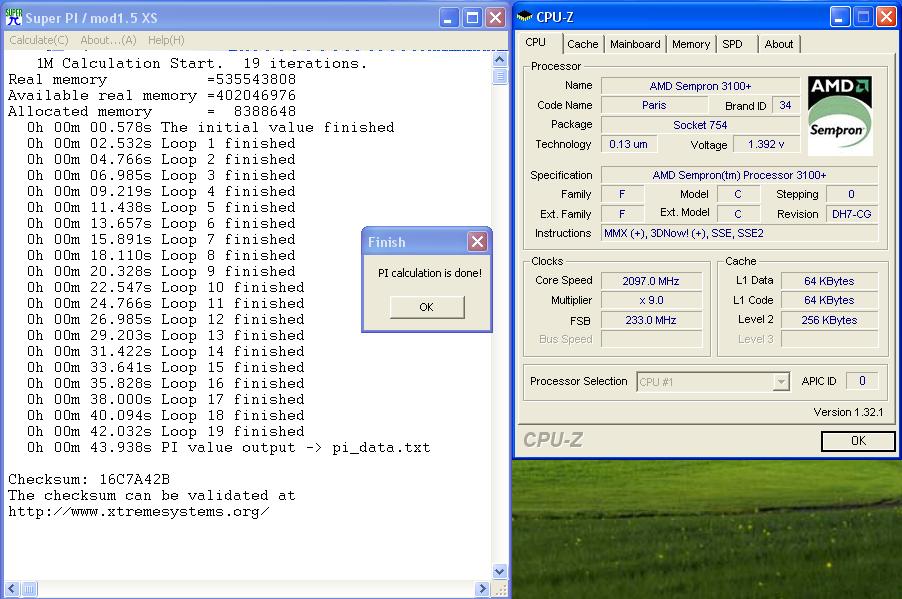Click the L1 Code value '64 KBytes'
Screen dimensions: 902x599
(829, 300)
